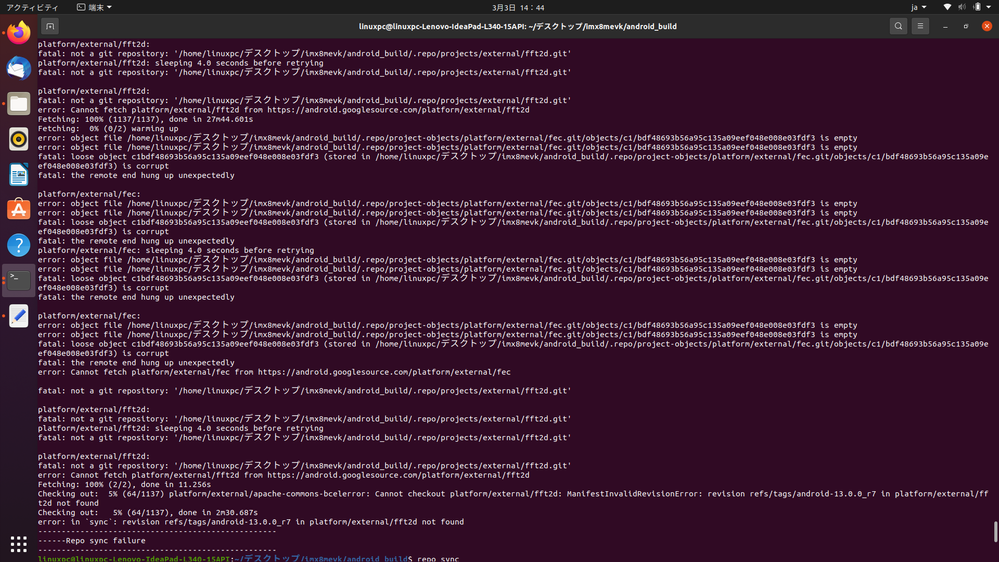
Task: Click the Activities (アクティビティ) button
Action: (32, 7)
